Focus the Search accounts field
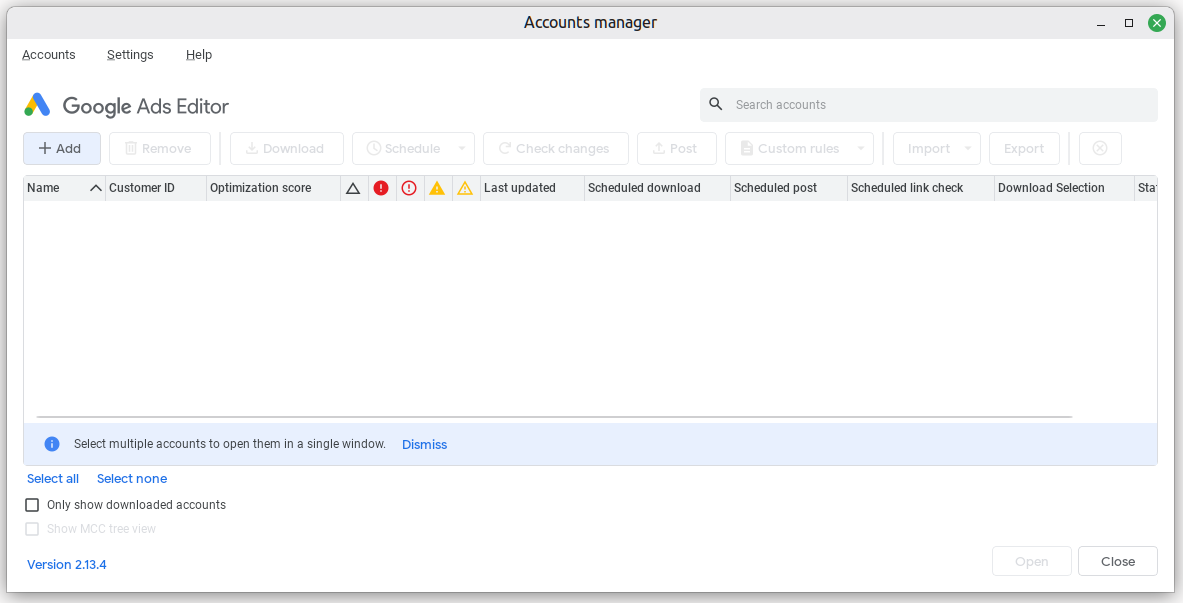 [929, 105]
